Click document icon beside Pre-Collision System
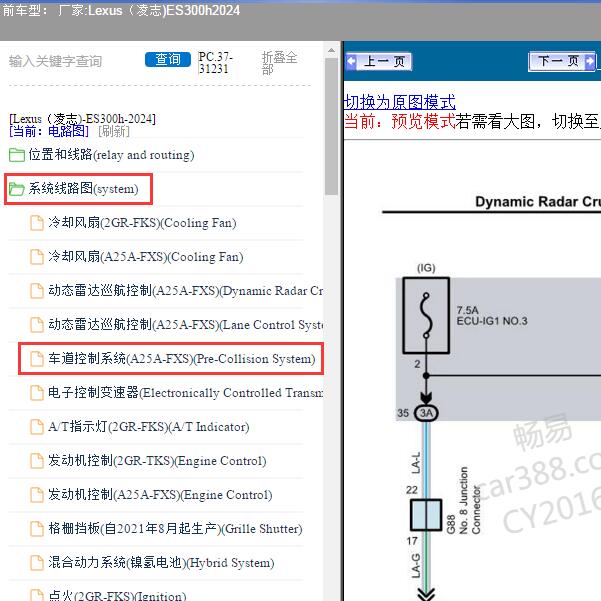 [37, 359]
